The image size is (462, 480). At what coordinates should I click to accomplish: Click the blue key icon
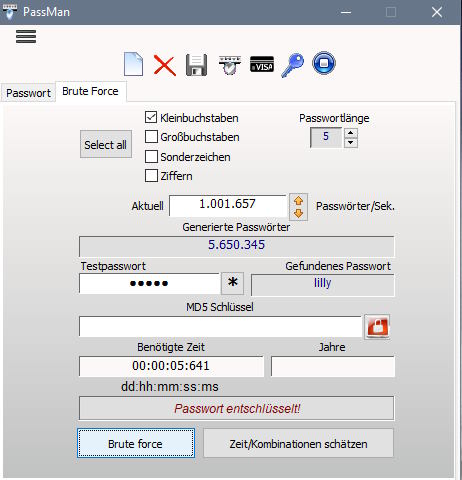pyautogui.click(x=293, y=65)
